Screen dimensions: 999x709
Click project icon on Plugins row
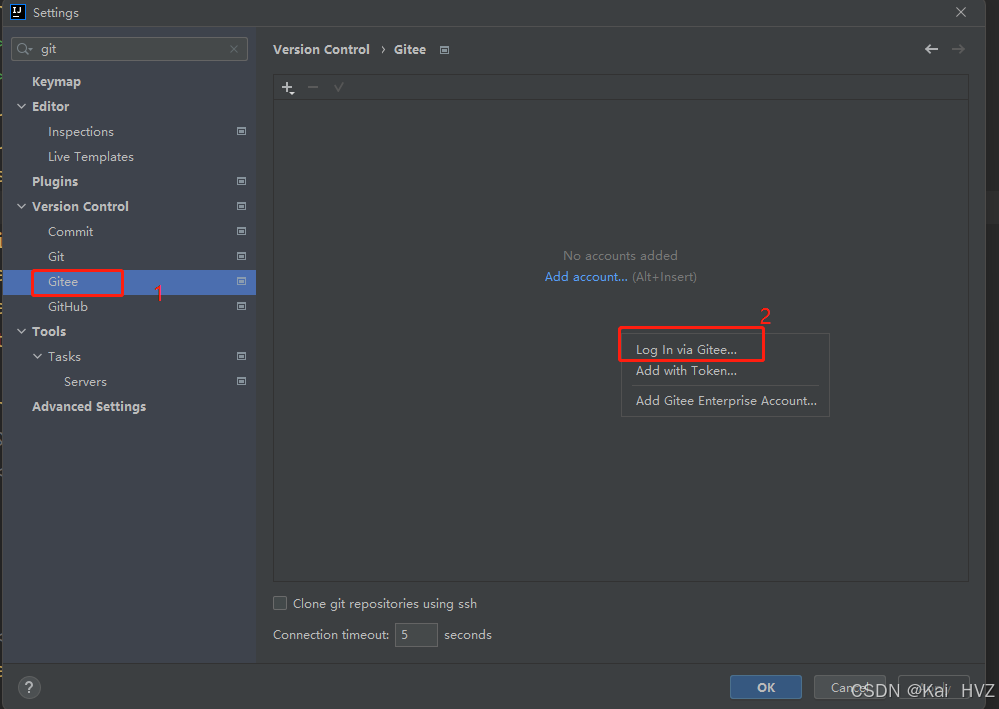tap(241, 182)
